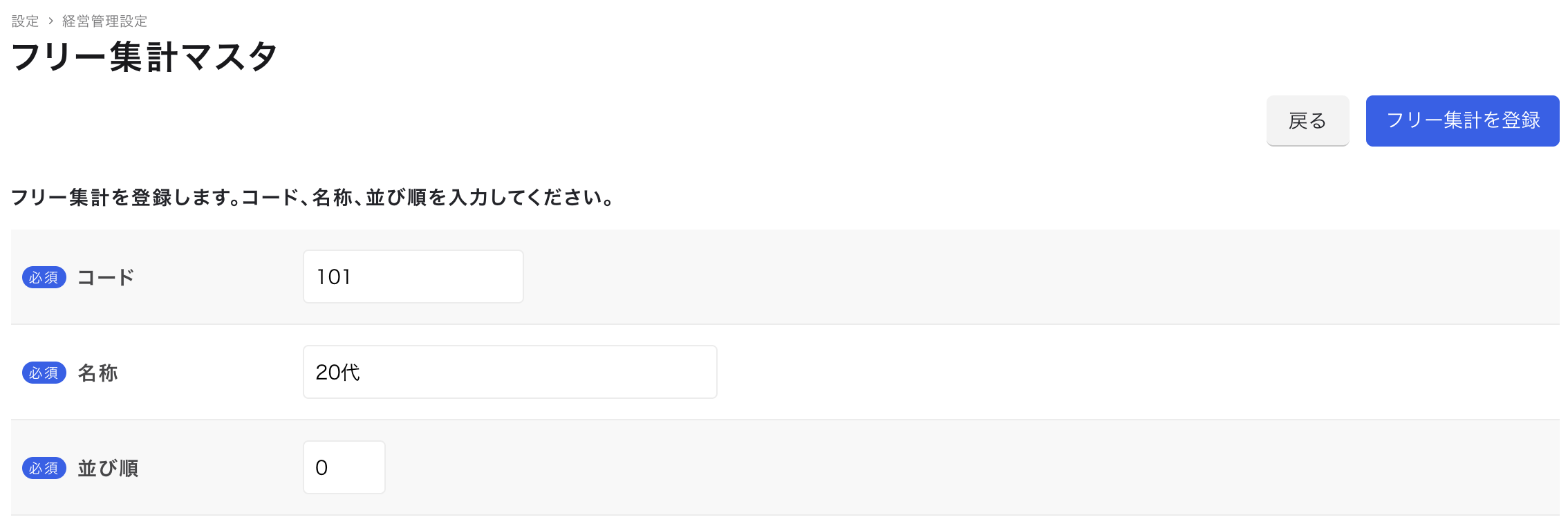The height and width of the screenshot is (524, 1568).
Task: Open the 経営管理設定 breadcrumb link
Action: pos(104,21)
